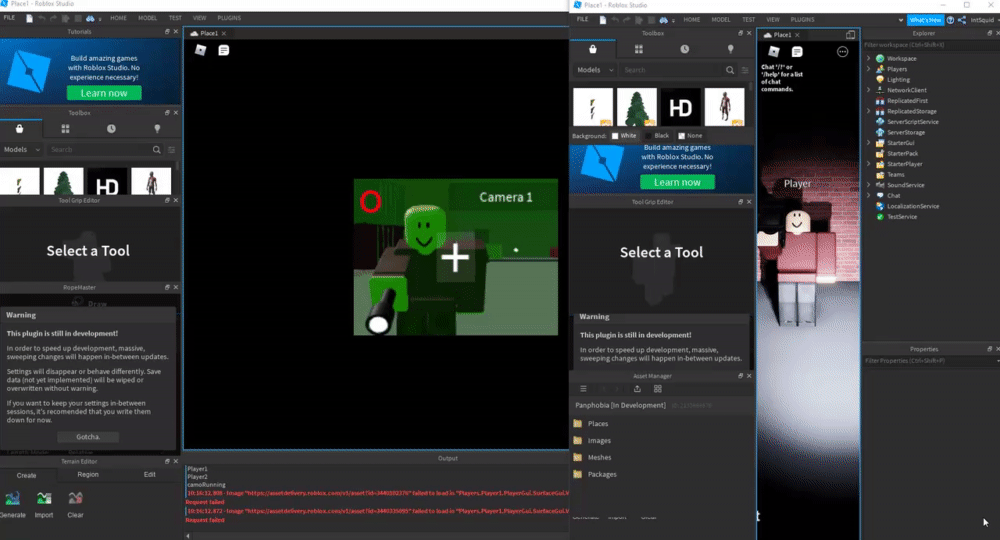Open the three-dots menu in right viewport

tap(842, 52)
